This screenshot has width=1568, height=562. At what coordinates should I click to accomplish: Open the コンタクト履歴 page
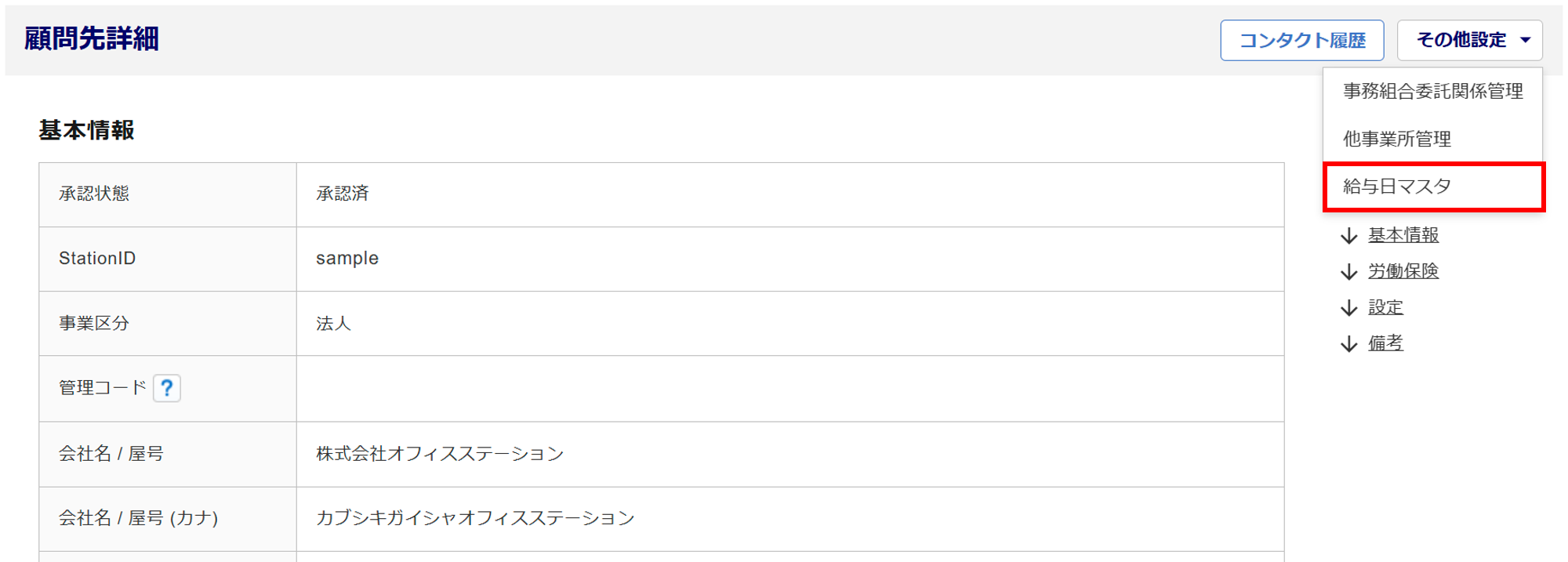pos(1301,40)
